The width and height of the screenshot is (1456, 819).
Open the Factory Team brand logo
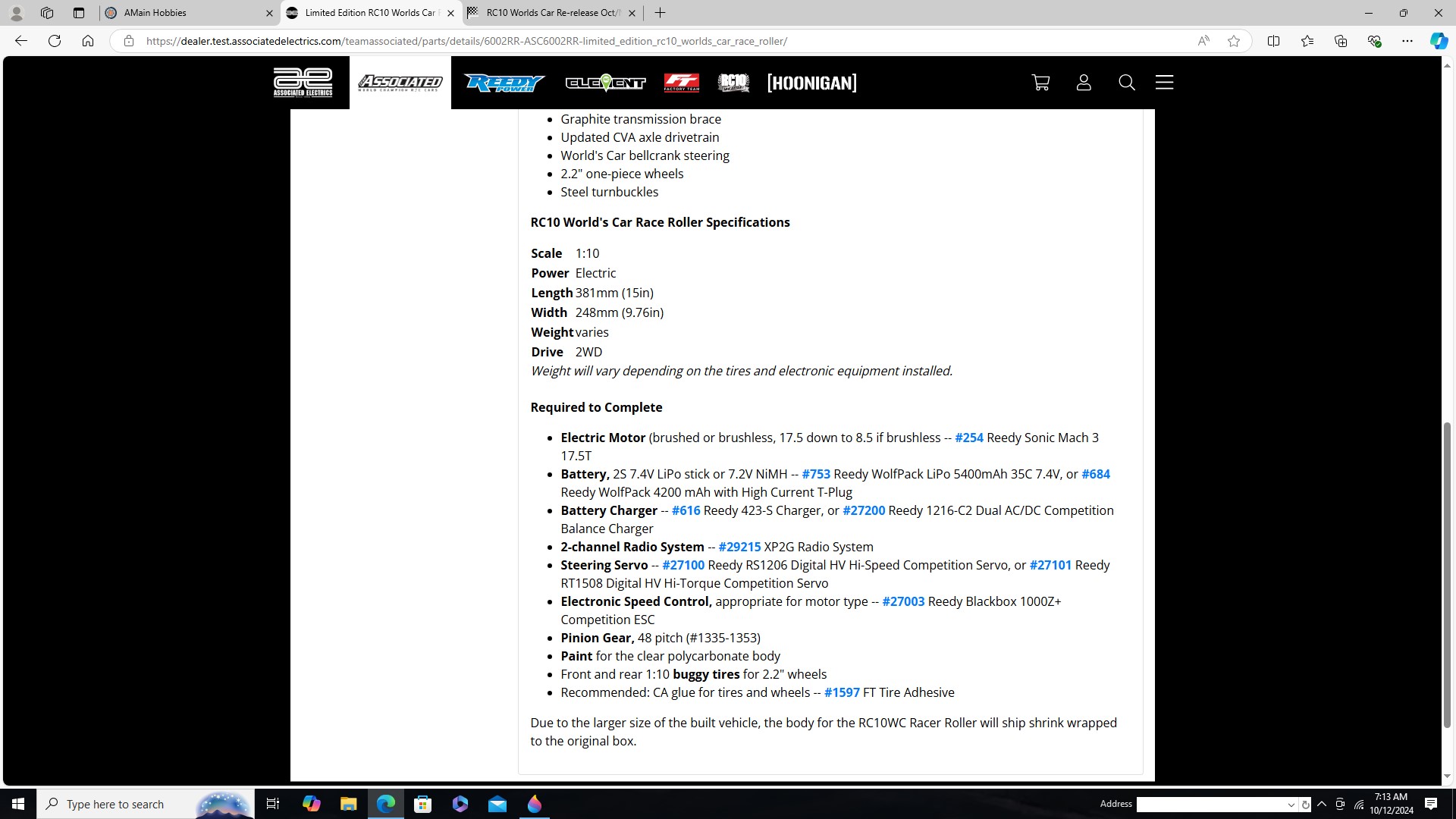tap(681, 83)
